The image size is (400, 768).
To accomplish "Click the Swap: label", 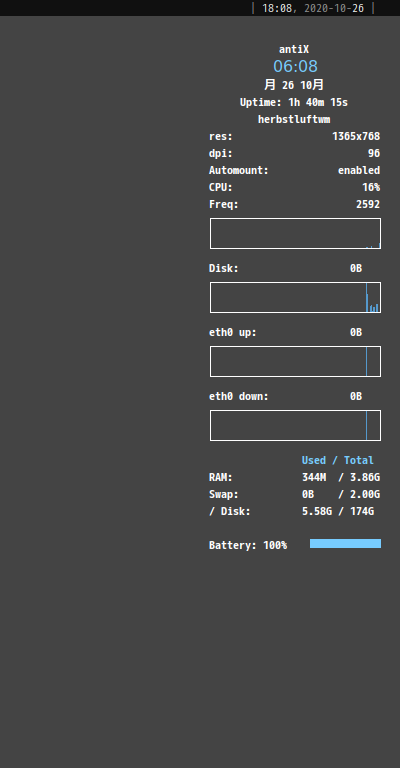I will click(x=224, y=494).
